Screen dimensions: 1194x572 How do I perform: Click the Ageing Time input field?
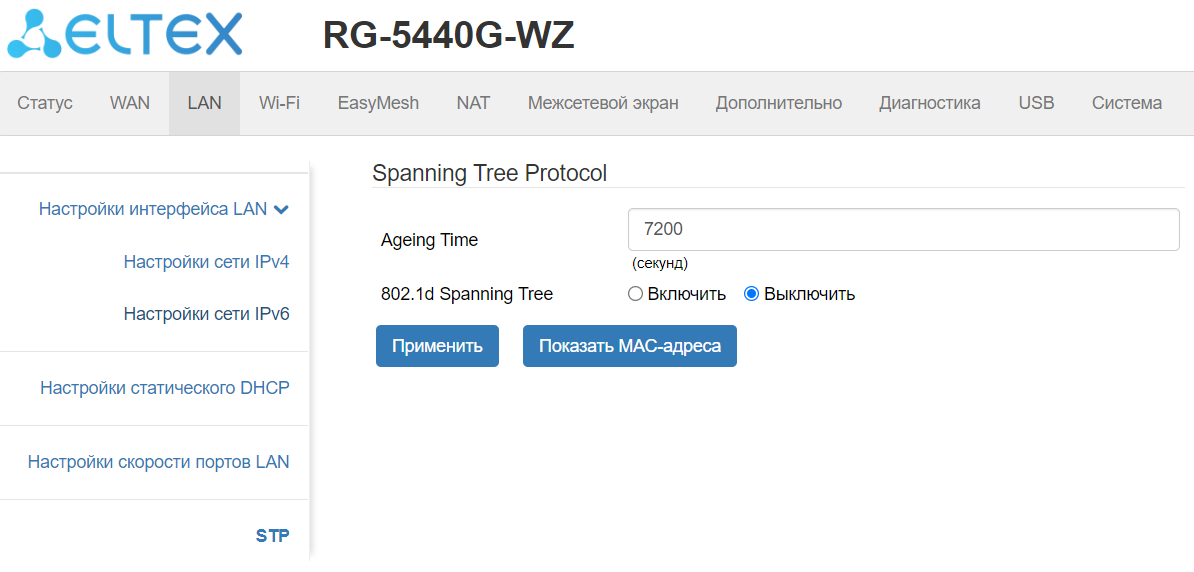[x=903, y=229]
